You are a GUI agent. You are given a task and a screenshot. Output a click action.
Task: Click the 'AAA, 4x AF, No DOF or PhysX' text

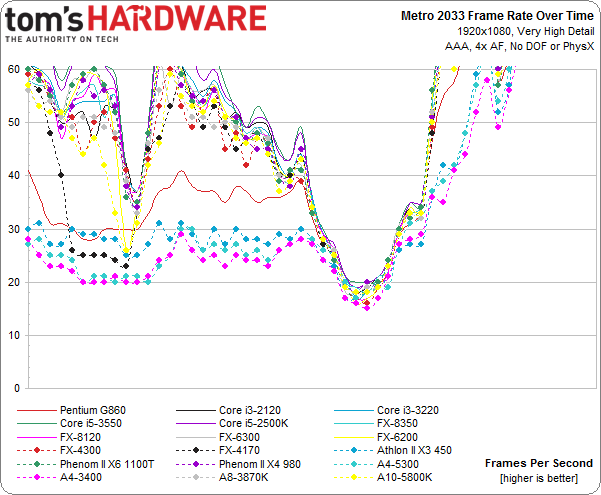pos(519,46)
